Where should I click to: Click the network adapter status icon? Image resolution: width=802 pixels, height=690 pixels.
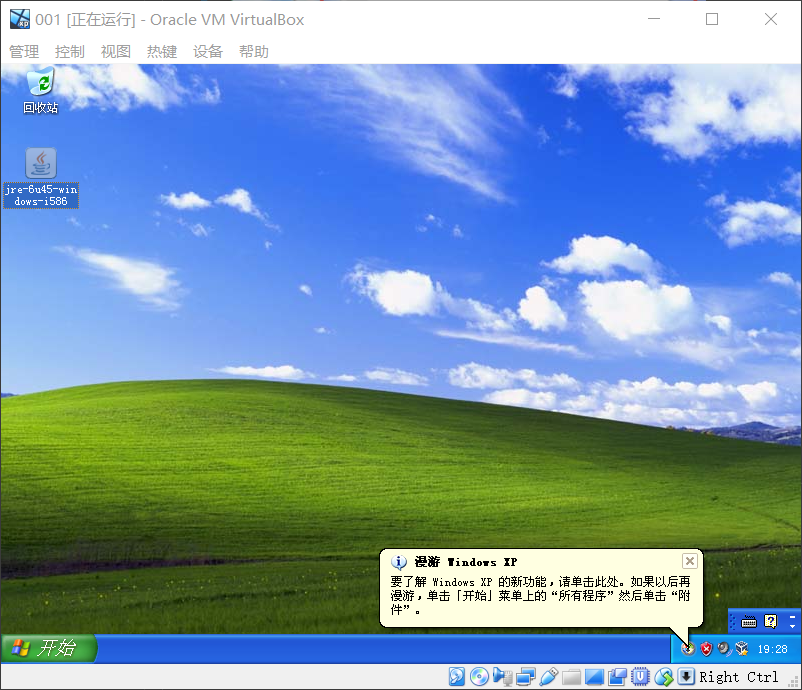point(525,677)
